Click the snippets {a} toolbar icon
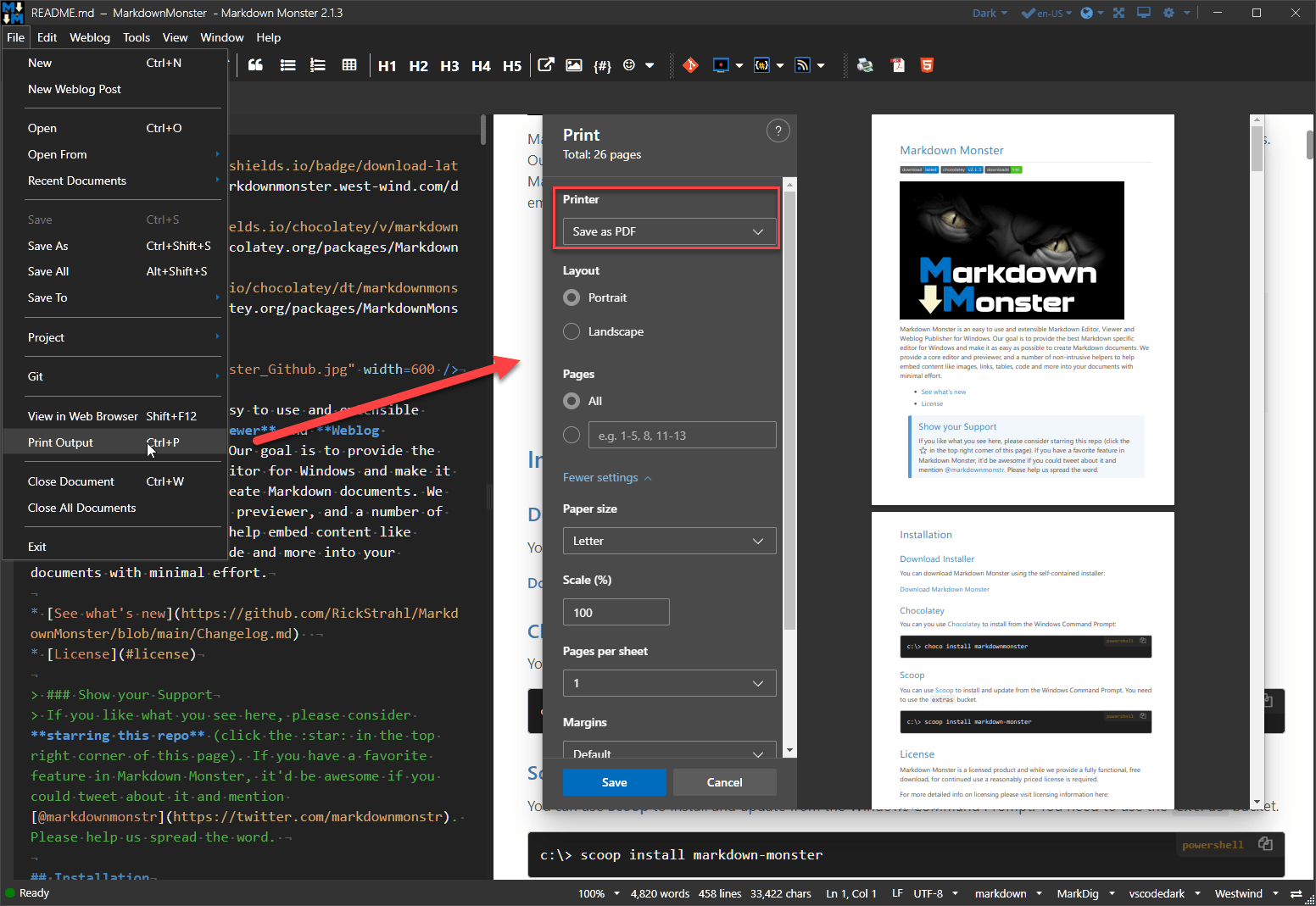The width and height of the screenshot is (1316, 906). (762, 65)
